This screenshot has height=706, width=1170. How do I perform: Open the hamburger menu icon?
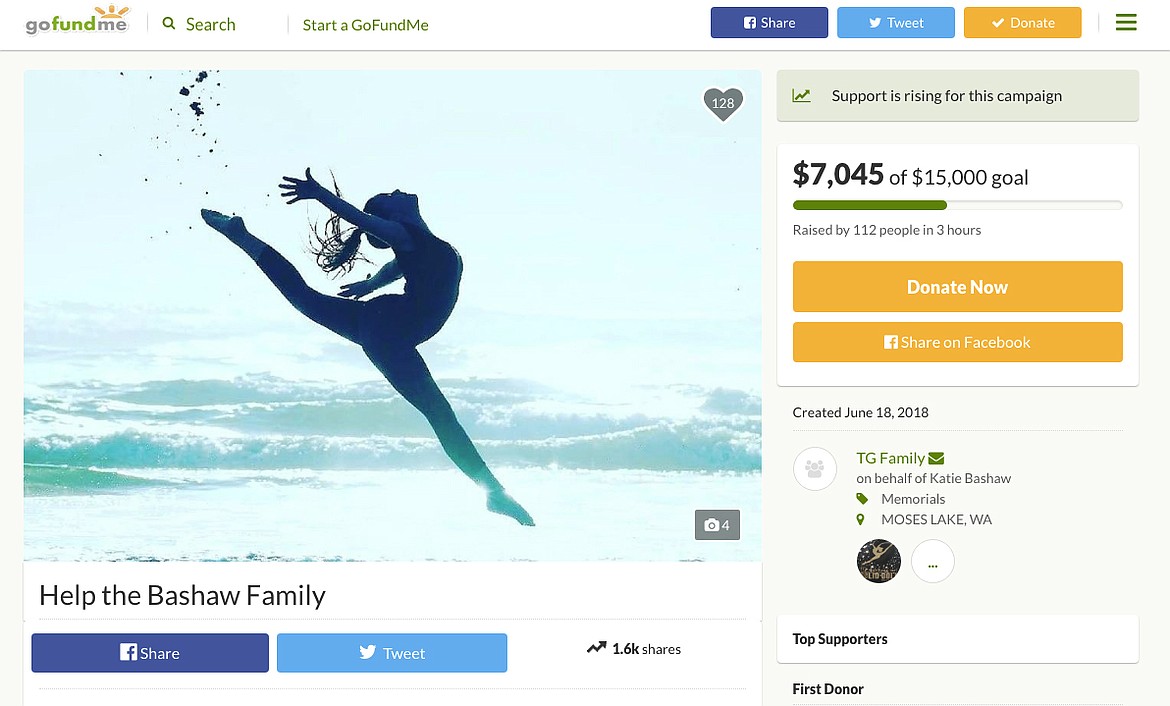[x=1126, y=22]
